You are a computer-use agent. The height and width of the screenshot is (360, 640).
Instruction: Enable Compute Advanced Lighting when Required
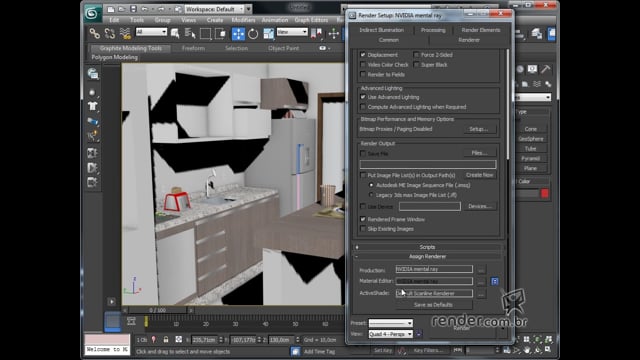[x=362, y=107]
